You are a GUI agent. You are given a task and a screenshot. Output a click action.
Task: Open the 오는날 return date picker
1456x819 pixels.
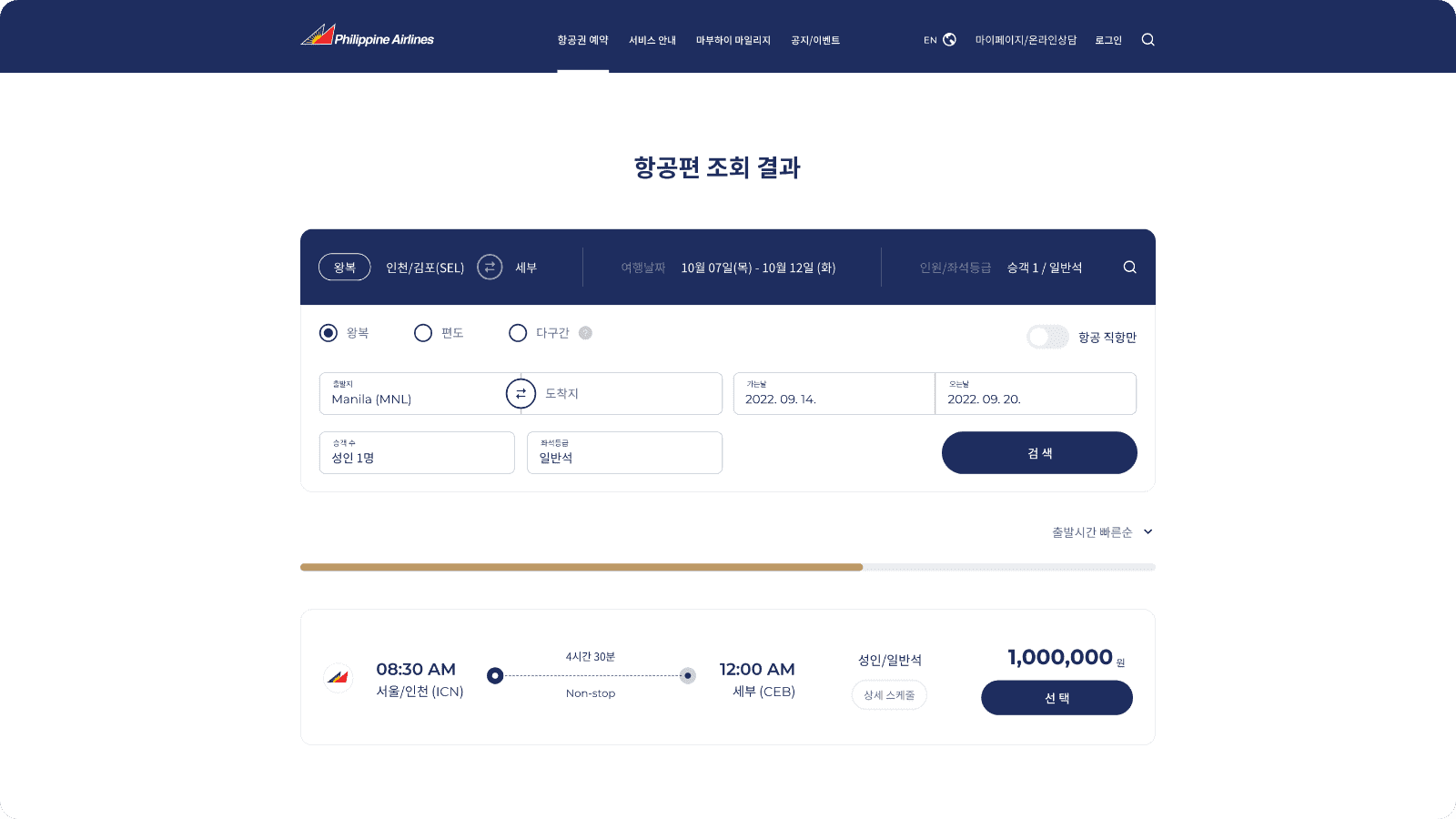tap(1036, 393)
